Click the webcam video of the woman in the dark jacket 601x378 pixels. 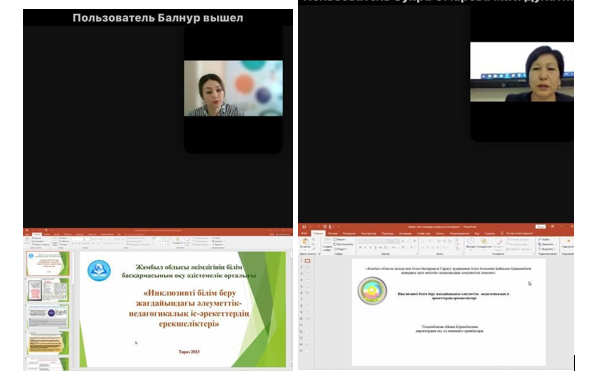(x=522, y=72)
